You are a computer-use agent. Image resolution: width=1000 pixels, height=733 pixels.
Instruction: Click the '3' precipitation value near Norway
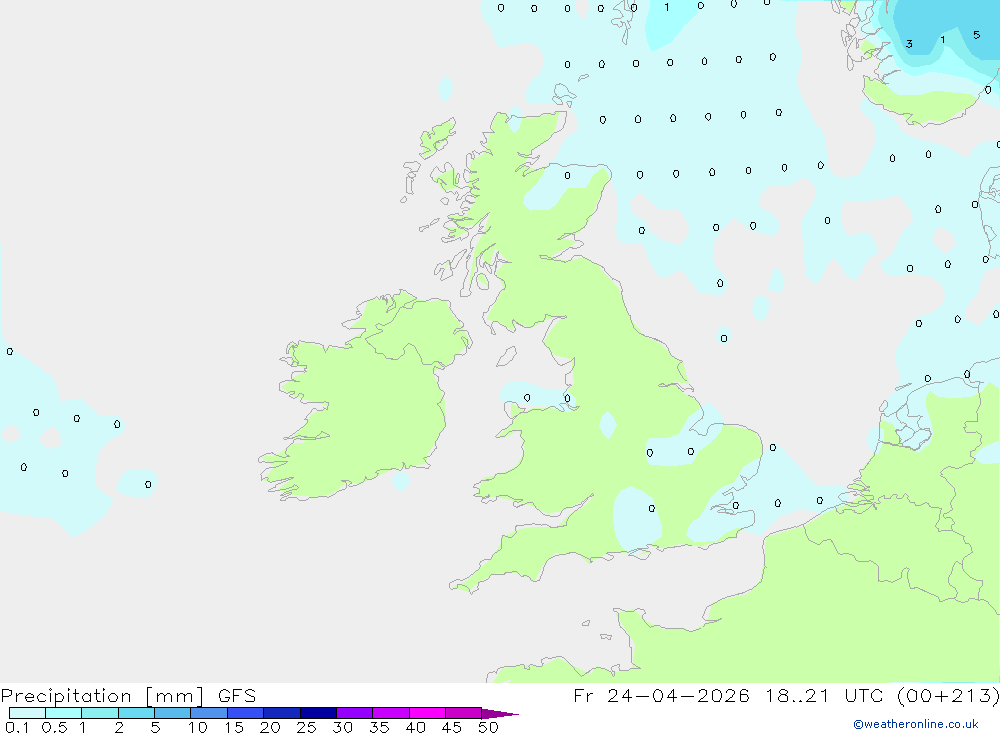click(x=909, y=44)
